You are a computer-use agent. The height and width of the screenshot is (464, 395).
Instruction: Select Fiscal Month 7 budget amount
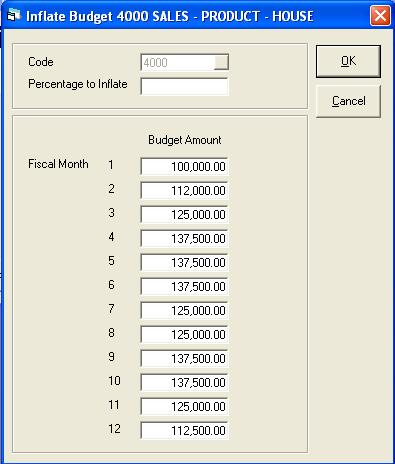point(184,310)
